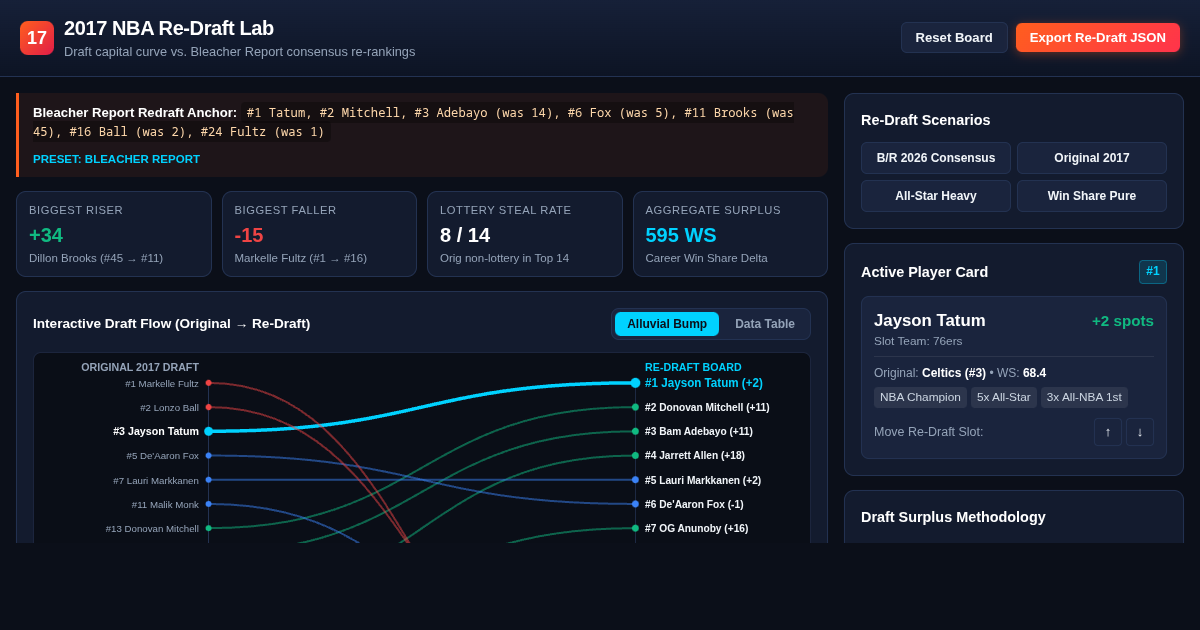The width and height of the screenshot is (1200, 630).
Task: Open the Aggregate Surplus card
Action: click(x=730, y=234)
